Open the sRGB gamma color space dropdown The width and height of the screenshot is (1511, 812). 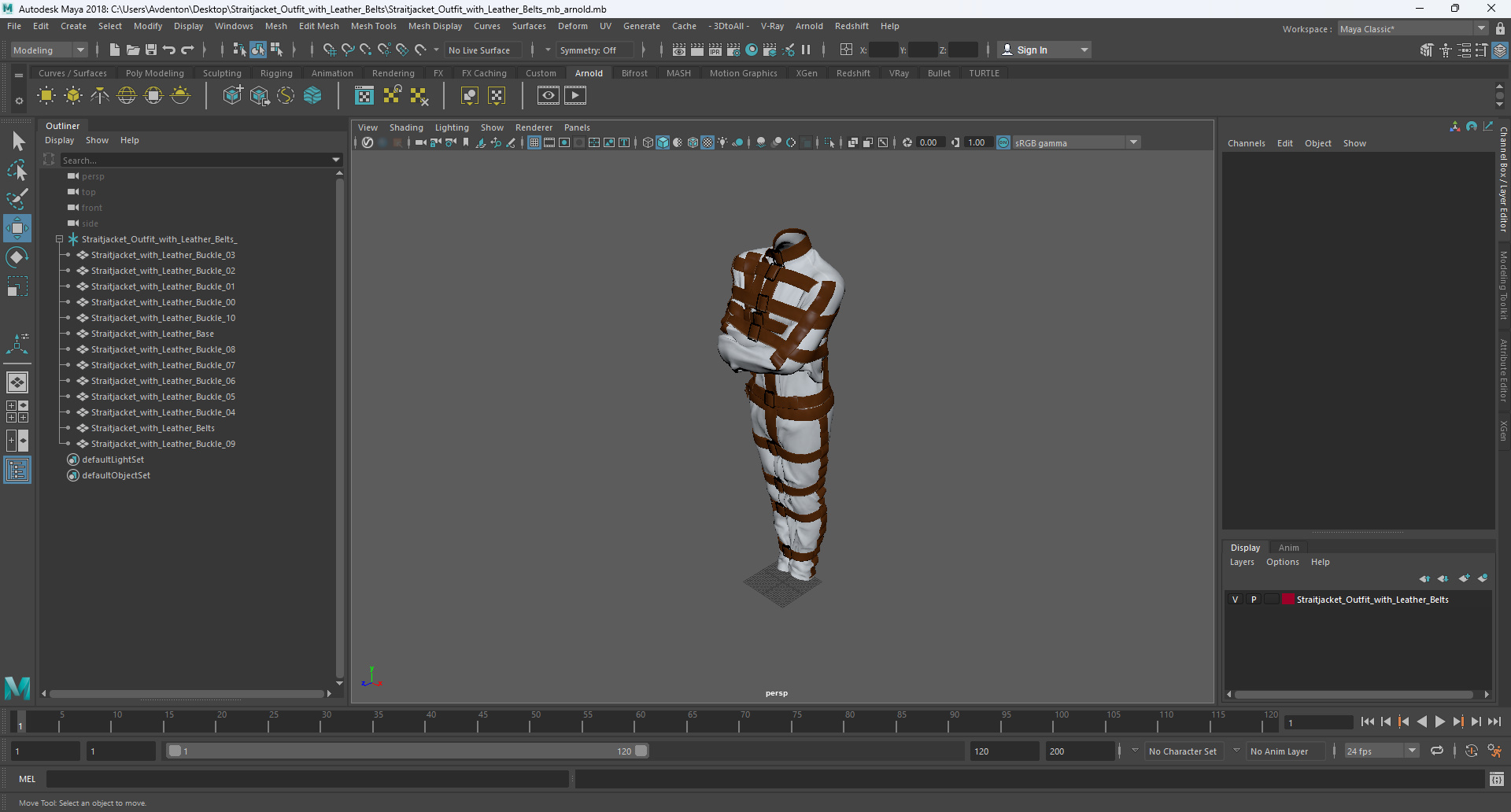[x=1076, y=142]
